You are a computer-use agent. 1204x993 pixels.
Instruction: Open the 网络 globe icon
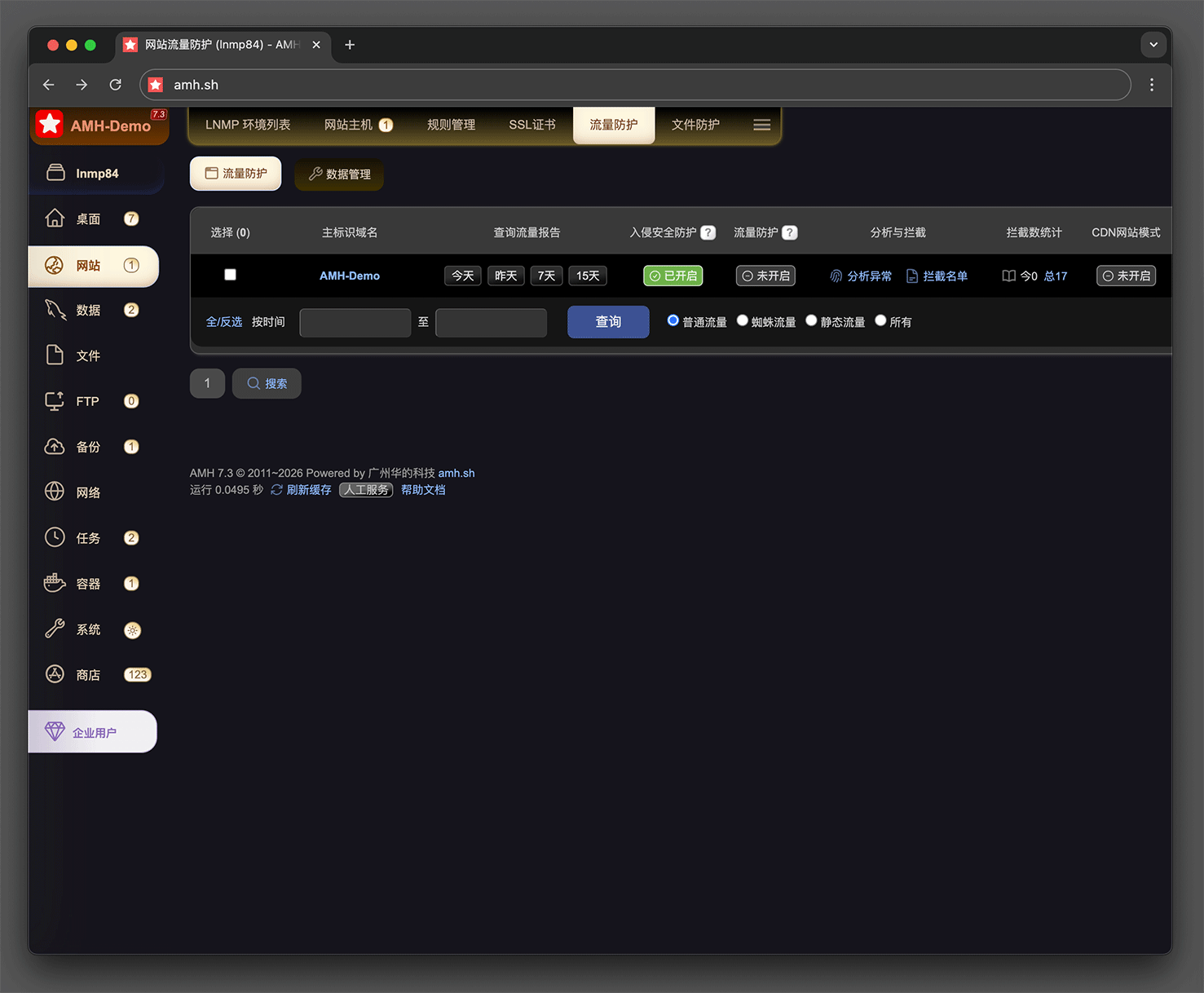(55, 492)
